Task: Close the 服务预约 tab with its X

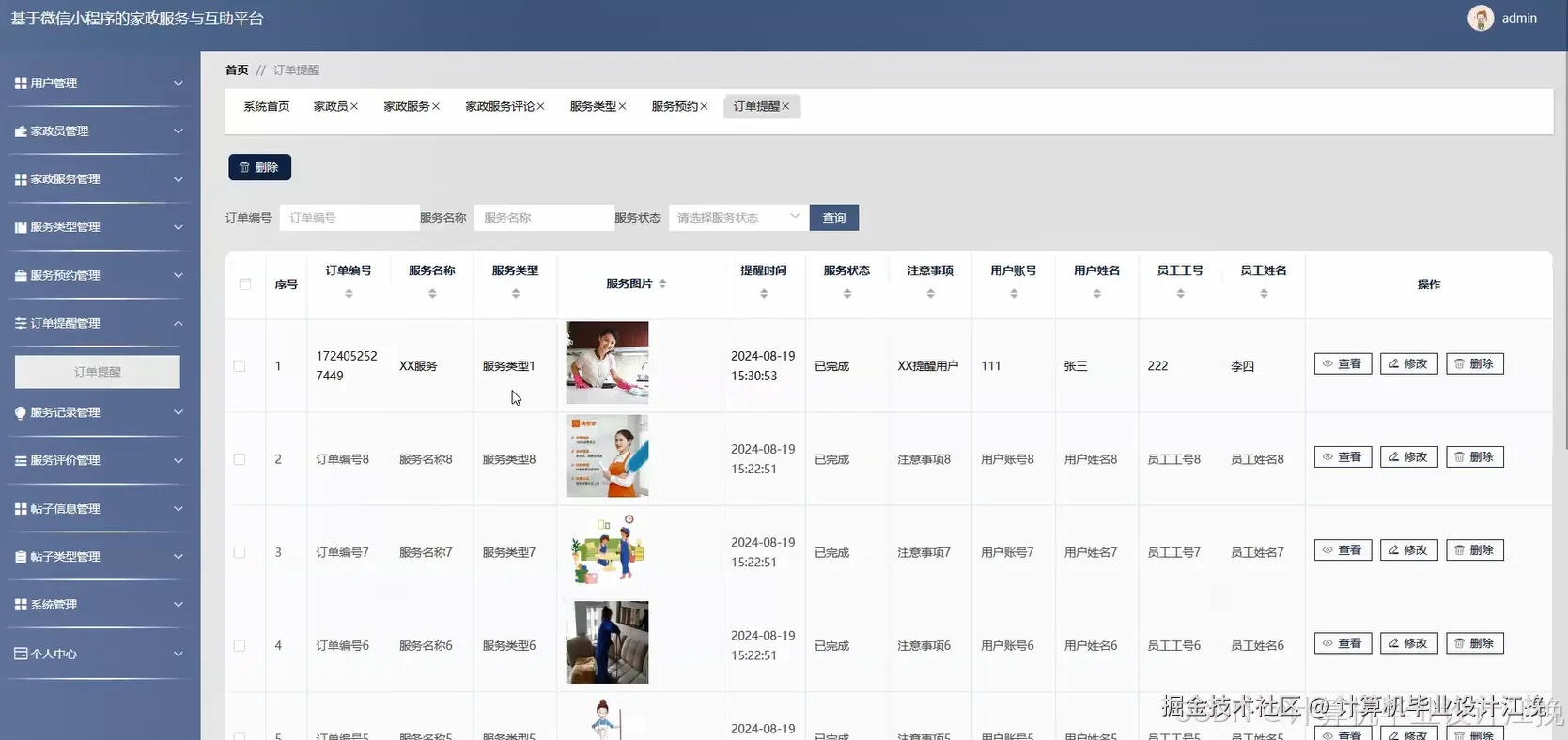Action: pos(704,107)
